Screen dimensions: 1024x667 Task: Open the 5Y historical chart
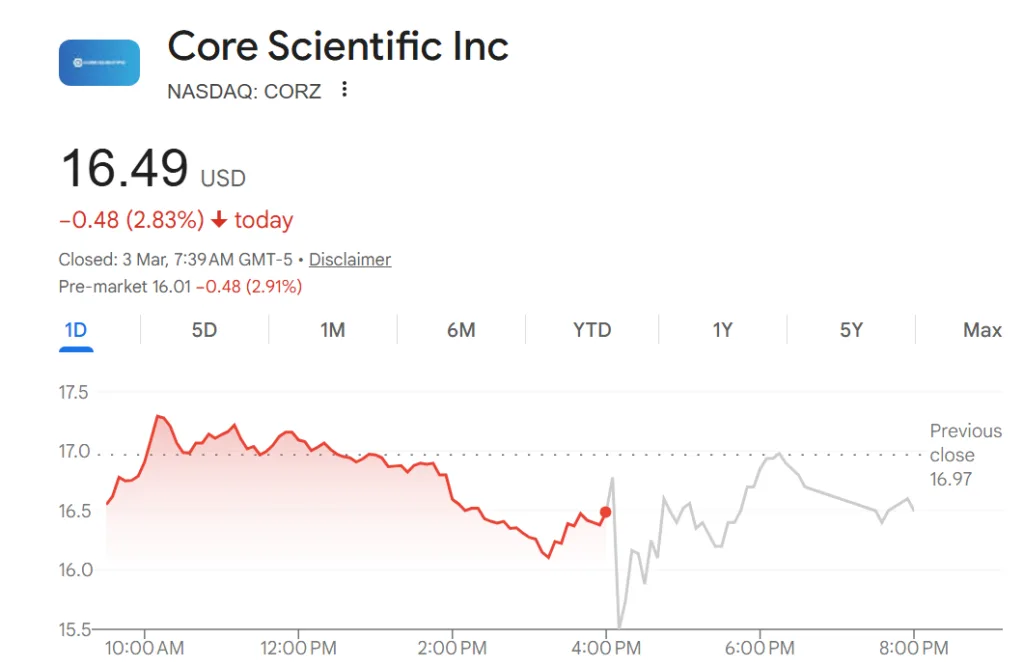tap(852, 330)
